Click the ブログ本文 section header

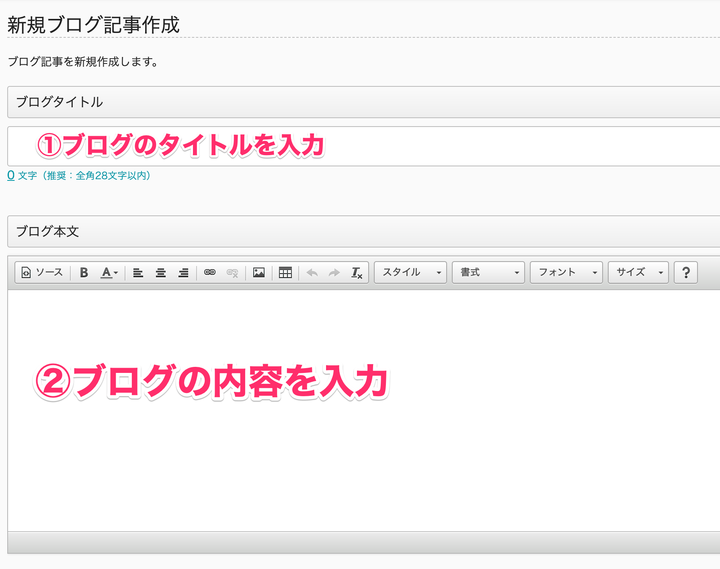pyautogui.click(x=364, y=231)
